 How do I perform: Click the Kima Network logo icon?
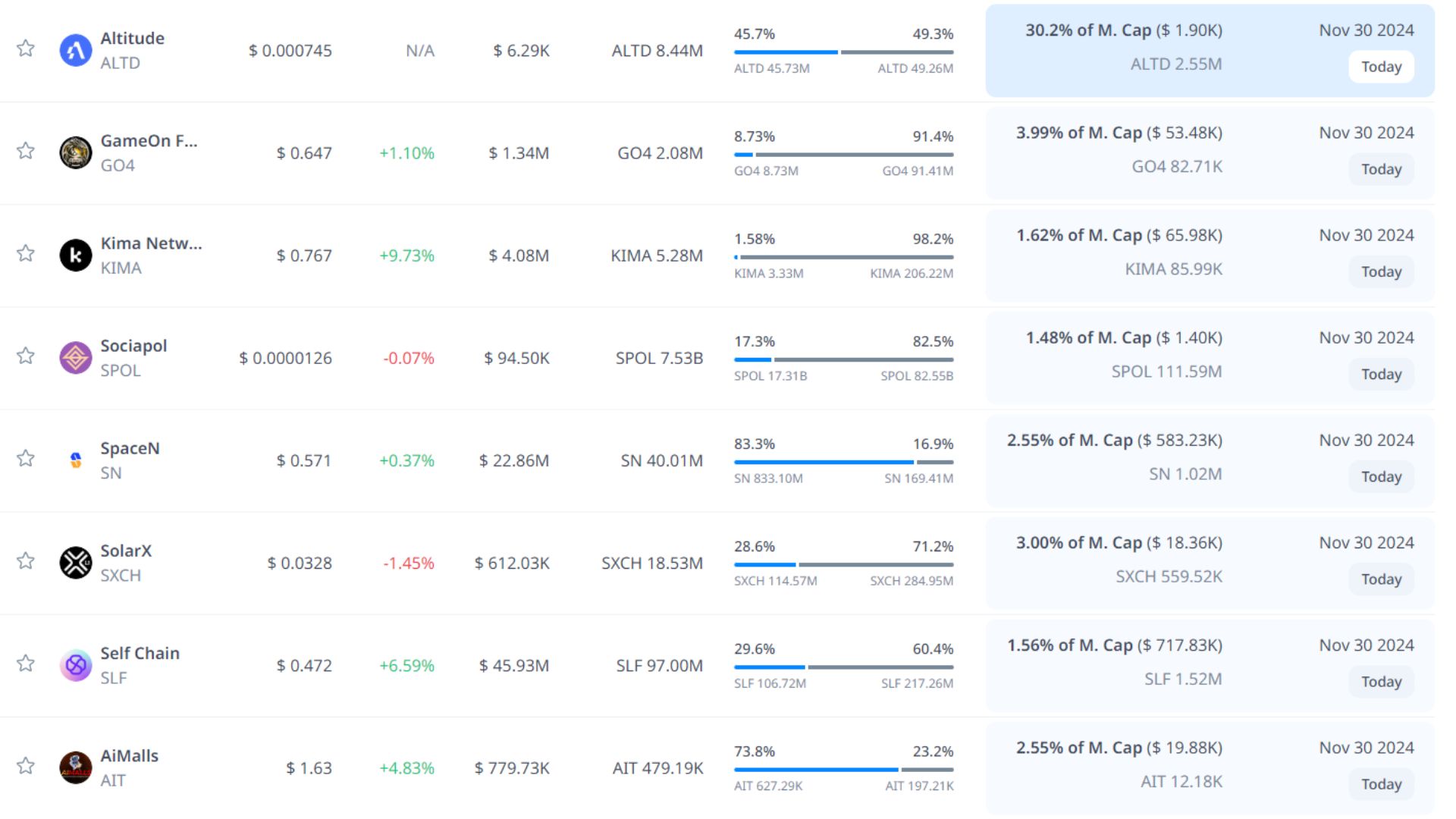click(x=76, y=256)
